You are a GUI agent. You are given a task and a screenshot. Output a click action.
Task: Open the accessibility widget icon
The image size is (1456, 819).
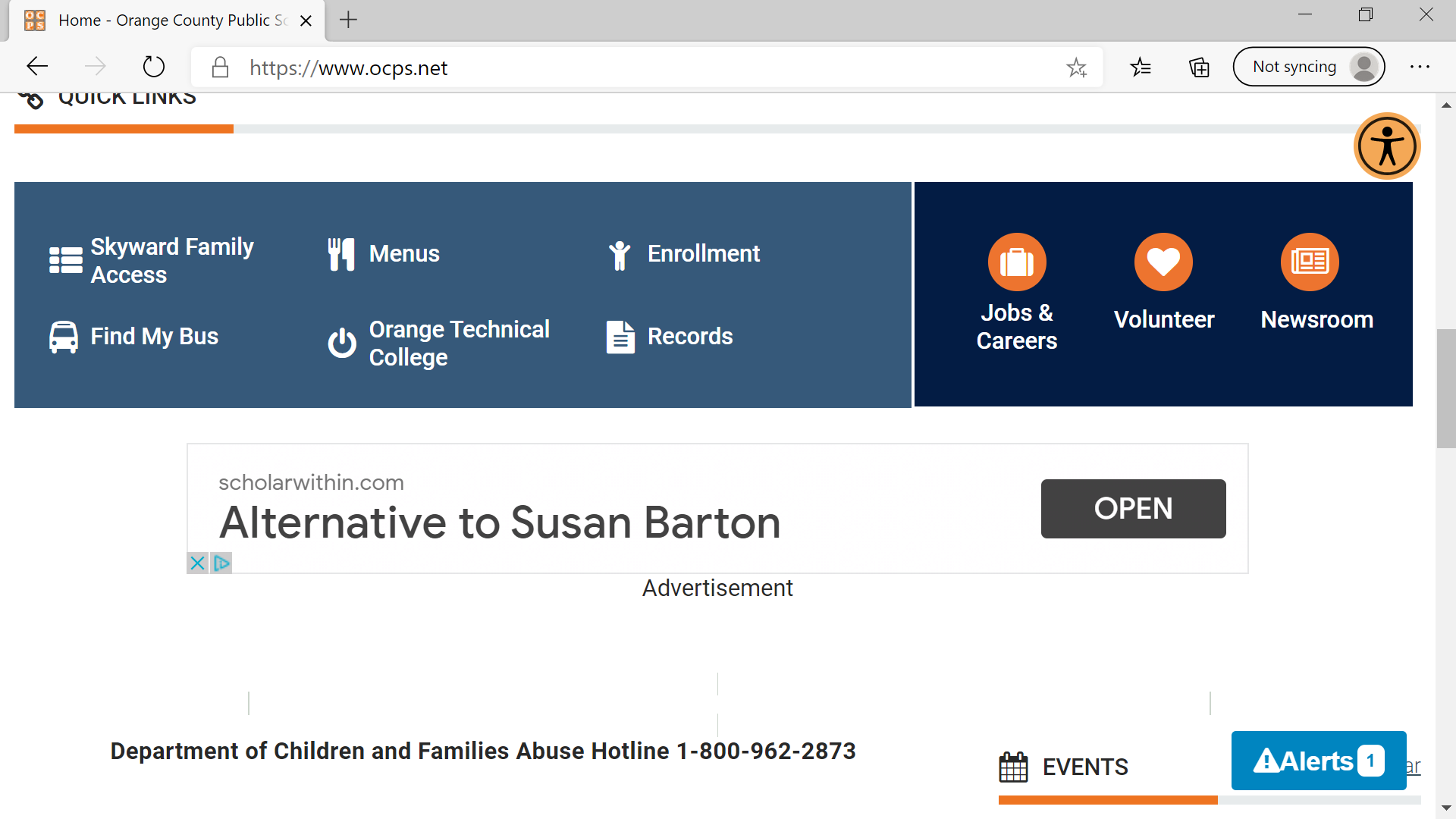coord(1387,146)
